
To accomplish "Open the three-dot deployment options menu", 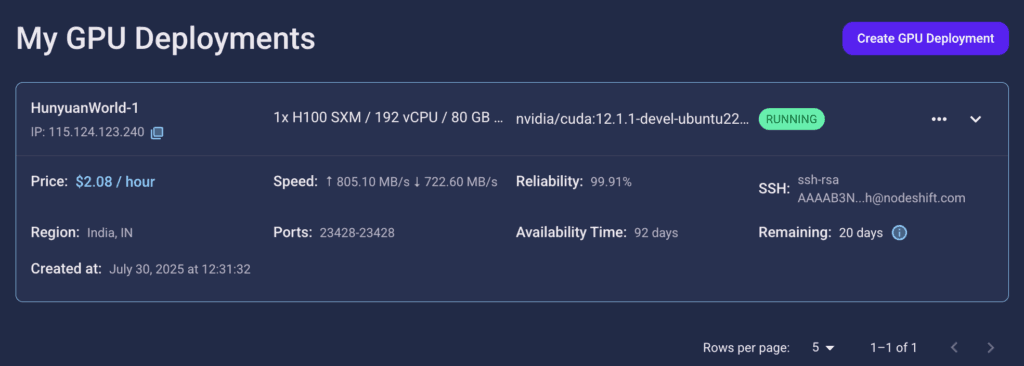I will point(939,119).
